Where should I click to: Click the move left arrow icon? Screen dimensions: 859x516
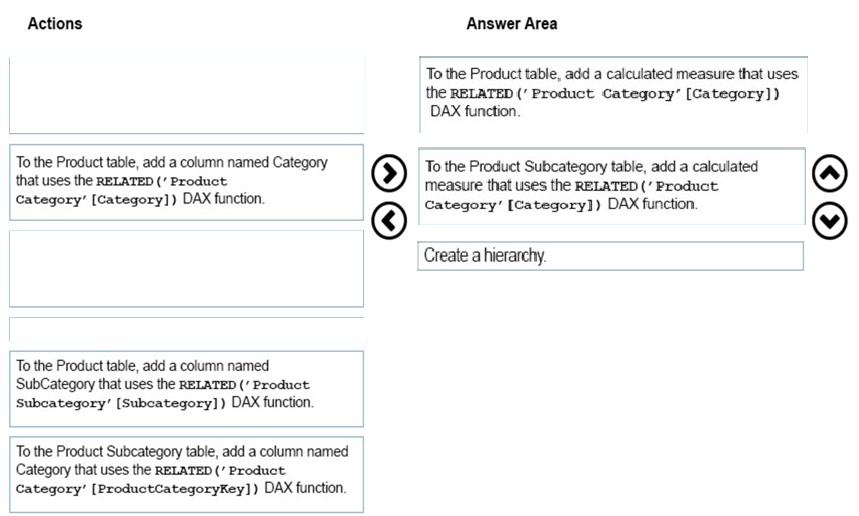[x=389, y=221]
